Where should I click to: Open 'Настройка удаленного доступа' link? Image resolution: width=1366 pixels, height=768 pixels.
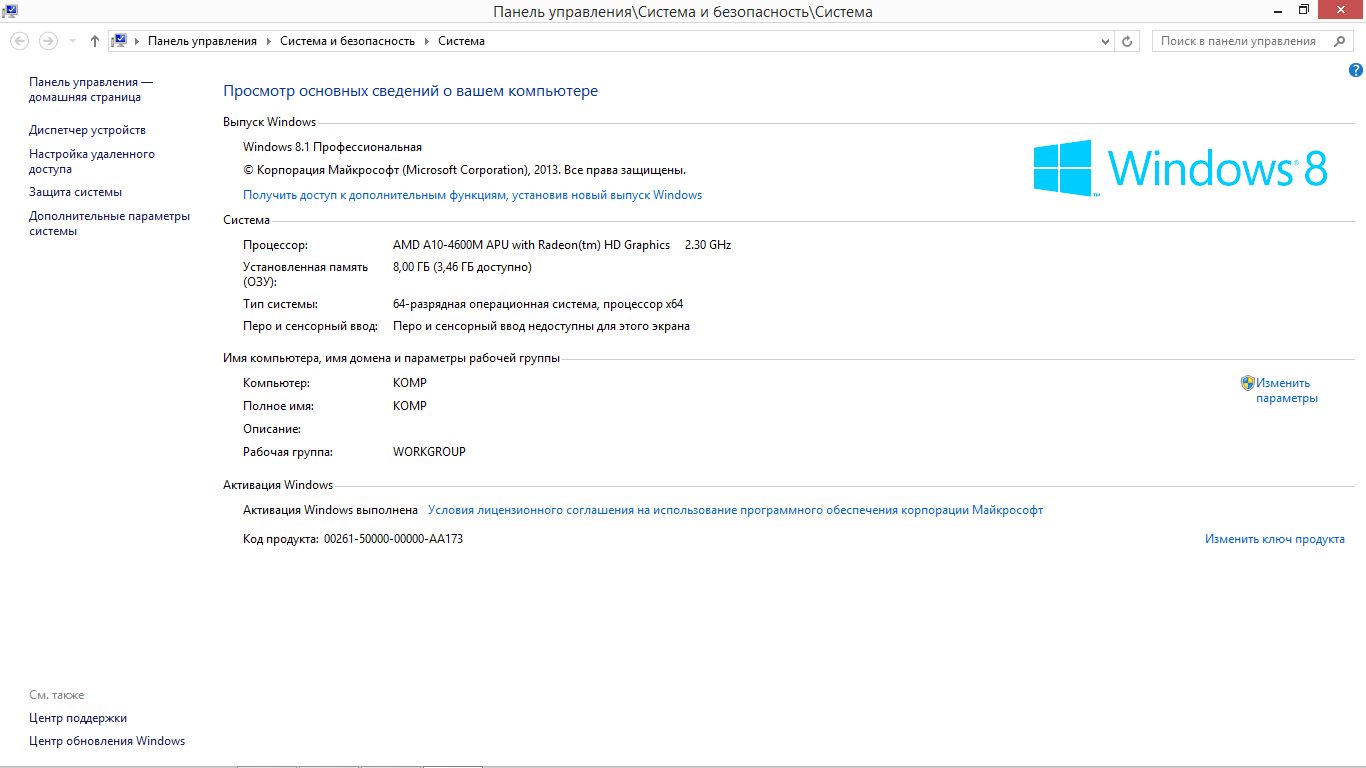92,162
